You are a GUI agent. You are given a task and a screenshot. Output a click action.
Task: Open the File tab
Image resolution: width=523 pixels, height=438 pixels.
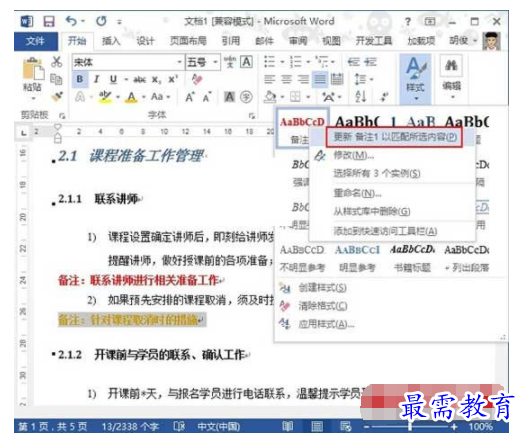[x=35, y=41]
